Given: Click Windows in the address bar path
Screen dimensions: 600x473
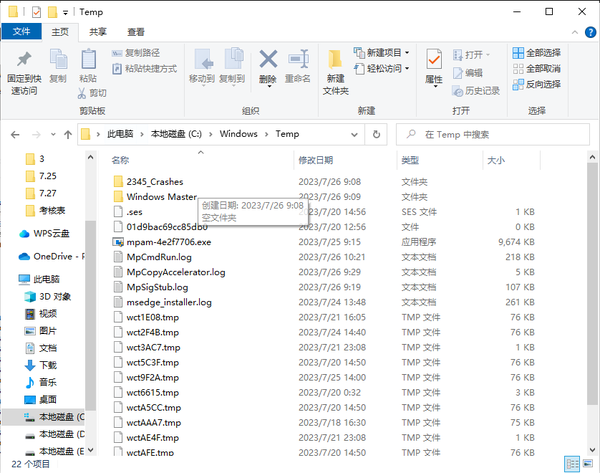Looking at the screenshot, I should (238, 134).
